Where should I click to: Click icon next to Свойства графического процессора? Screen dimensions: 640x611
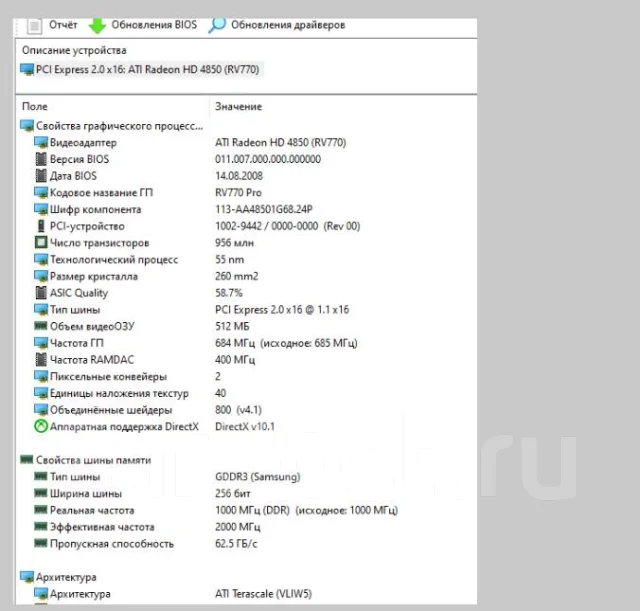tap(27, 126)
